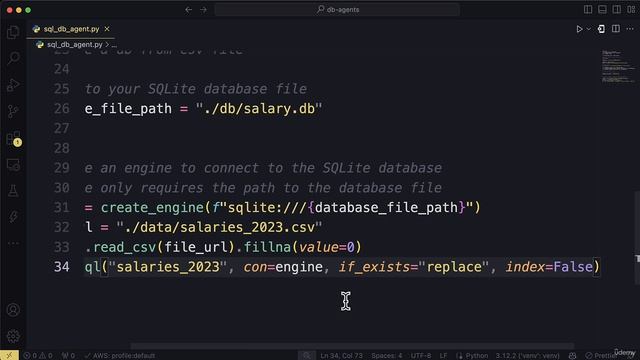Select the sql_db_agent.py editor tab

[71, 29]
